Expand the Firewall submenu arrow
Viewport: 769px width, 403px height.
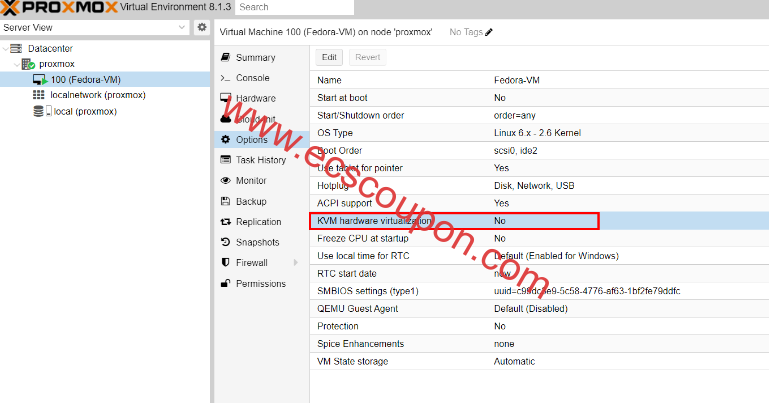click(296, 263)
